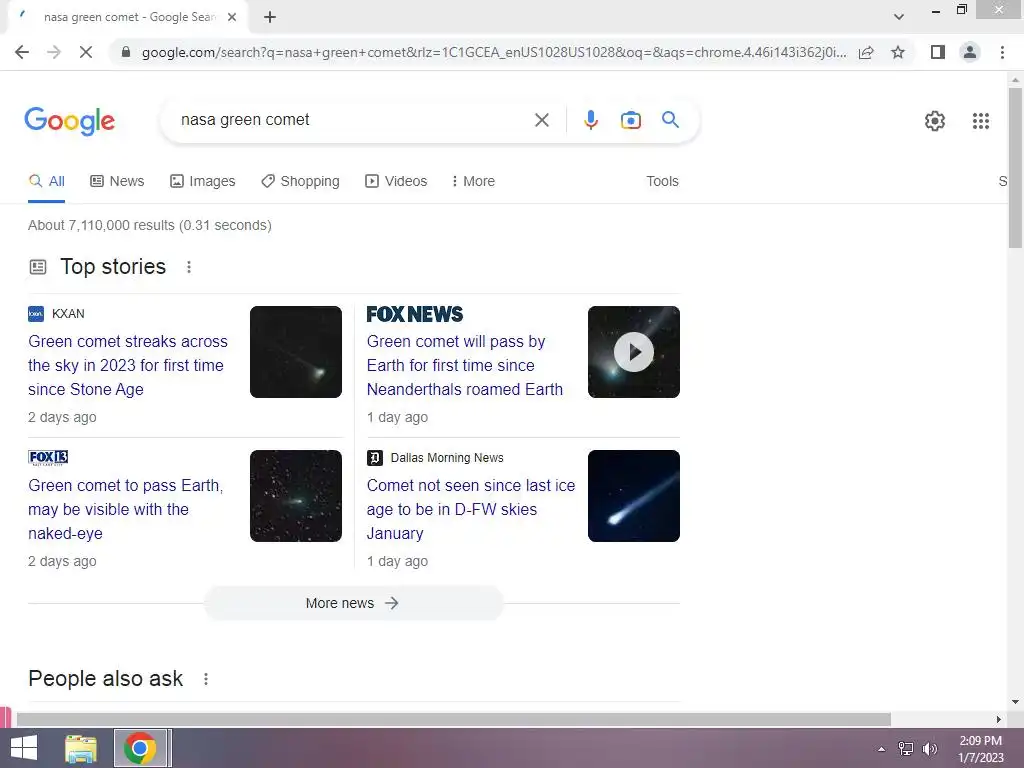Open the Windows Start menu
The image size is (1024, 768).
[x=24, y=748]
